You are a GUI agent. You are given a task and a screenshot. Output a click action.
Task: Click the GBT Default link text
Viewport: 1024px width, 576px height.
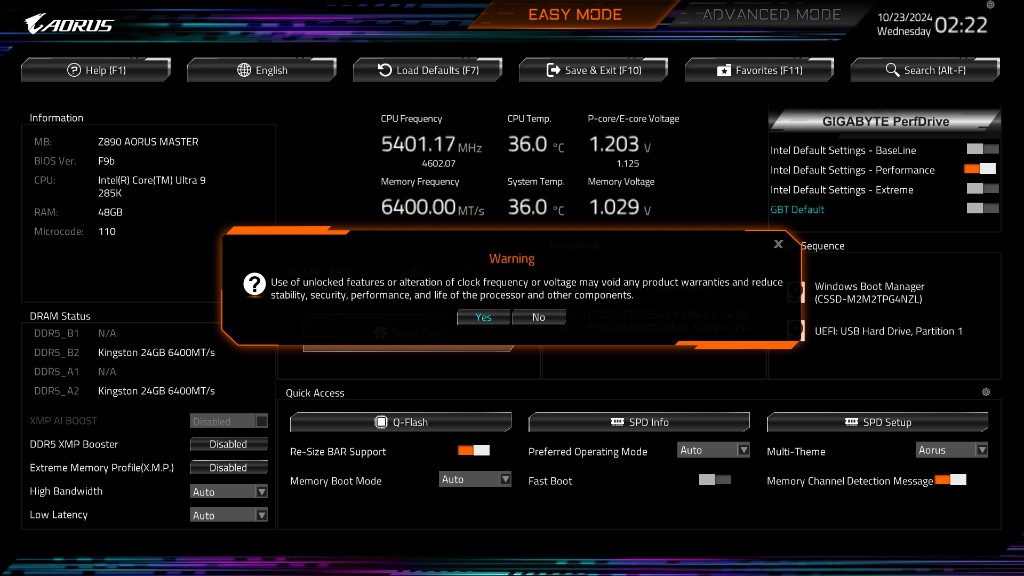point(797,209)
